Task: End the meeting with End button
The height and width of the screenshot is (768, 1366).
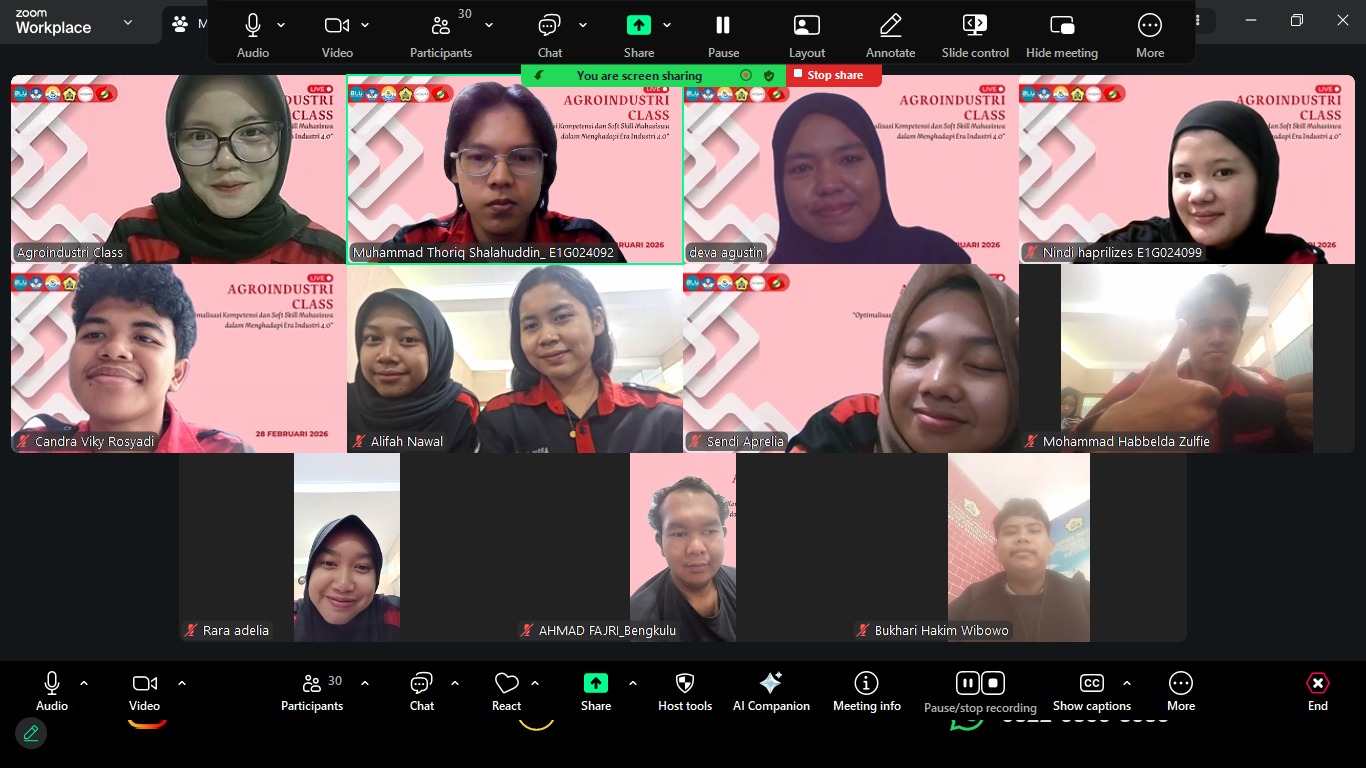Action: pos(1317,692)
